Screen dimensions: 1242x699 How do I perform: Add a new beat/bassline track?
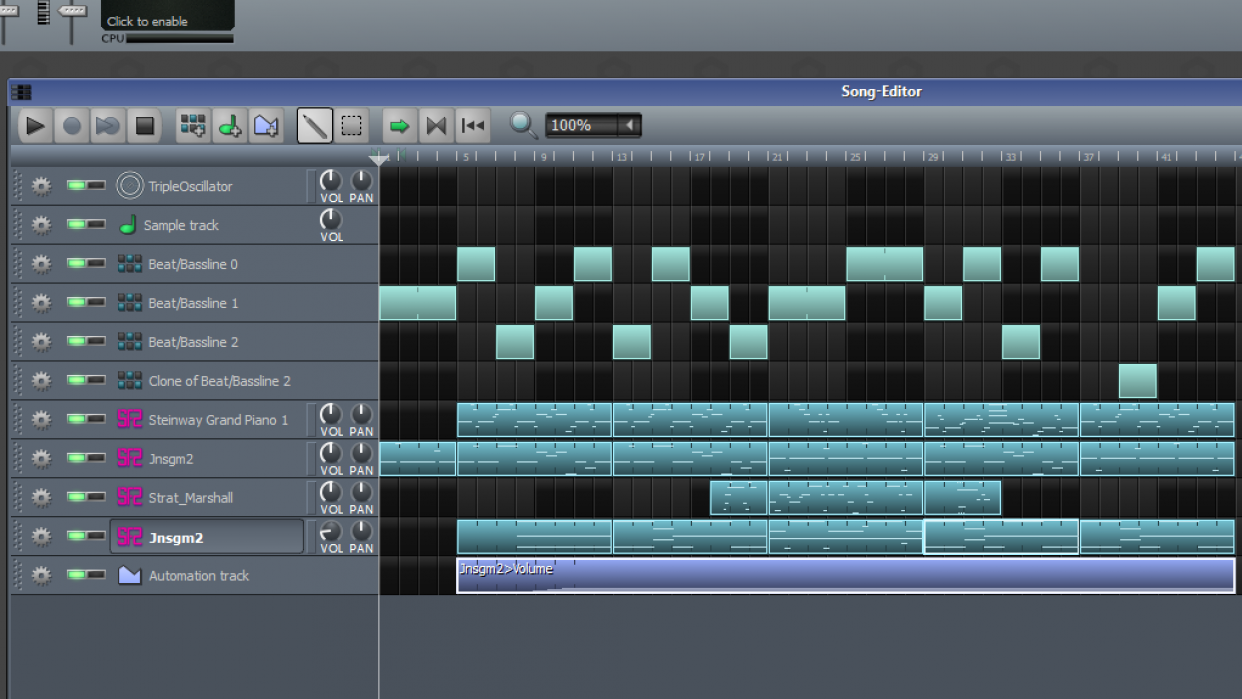(x=193, y=126)
